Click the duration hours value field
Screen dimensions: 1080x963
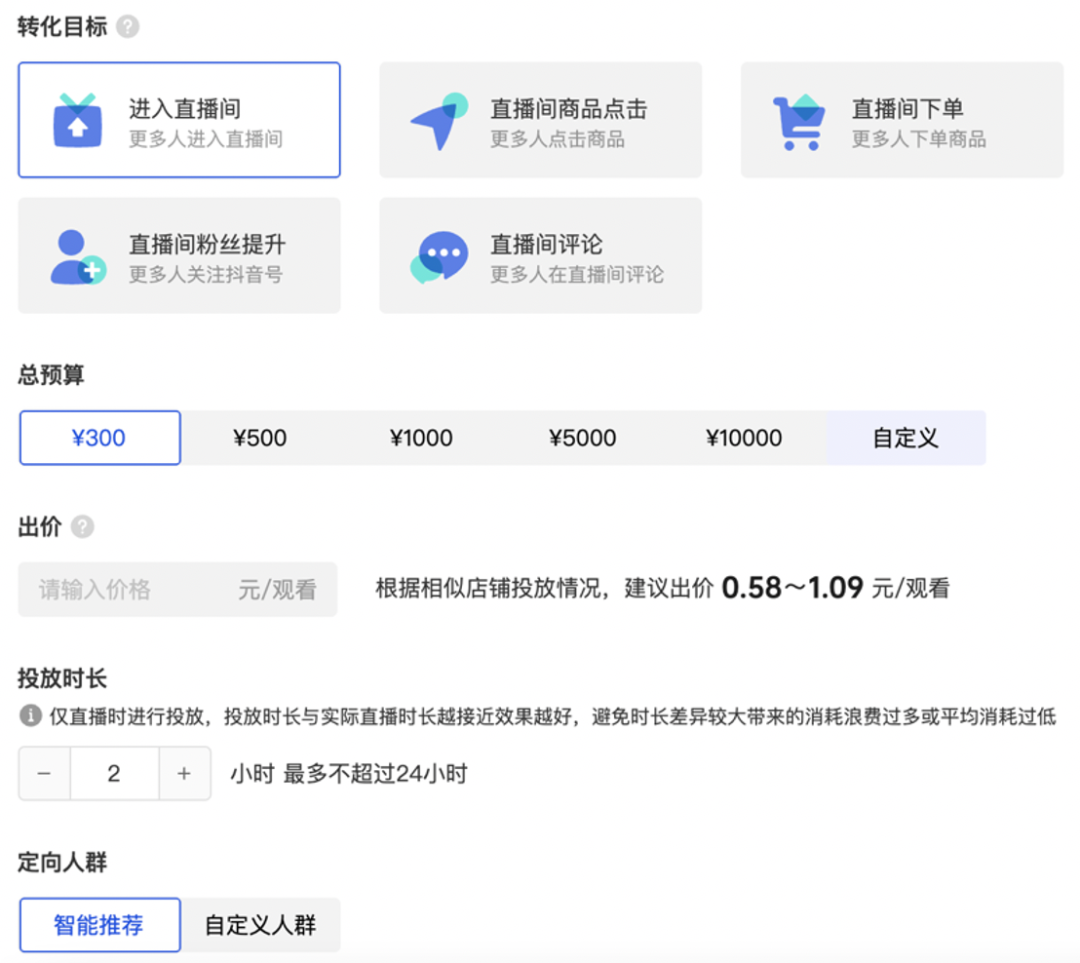[114, 774]
